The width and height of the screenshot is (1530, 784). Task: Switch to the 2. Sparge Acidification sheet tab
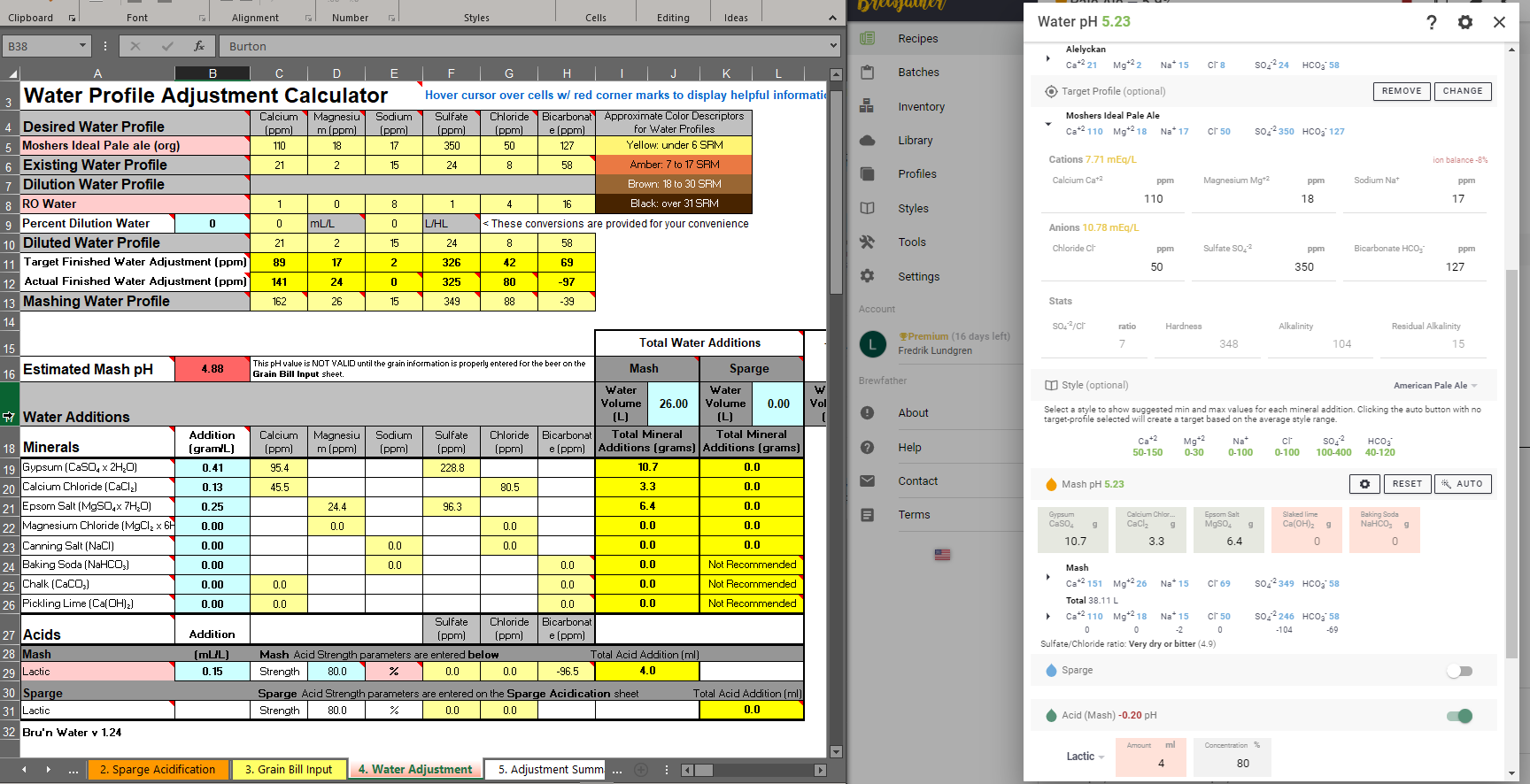point(158,770)
